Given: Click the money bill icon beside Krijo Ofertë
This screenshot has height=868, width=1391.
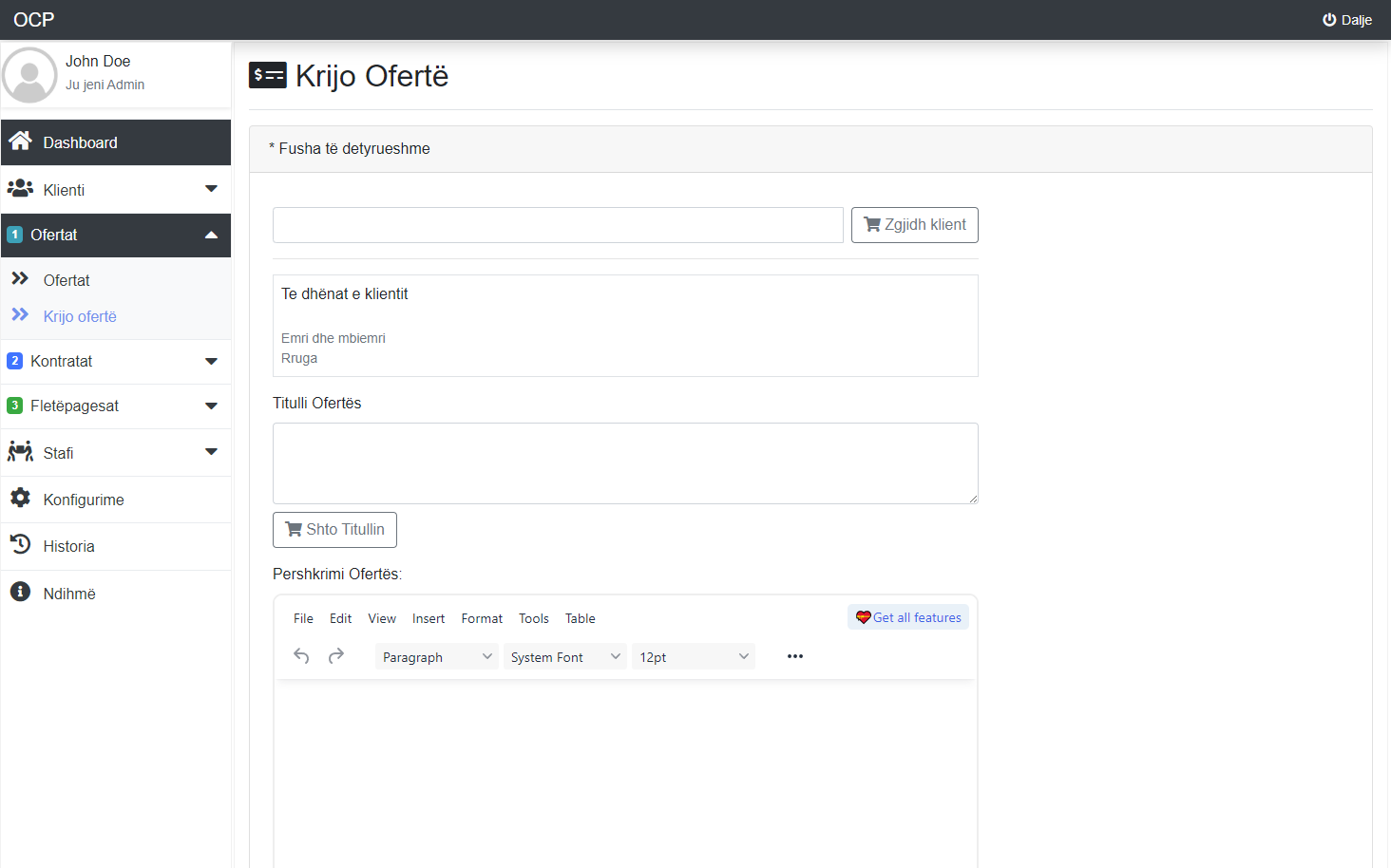Looking at the screenshot, I should click(268, 75).
